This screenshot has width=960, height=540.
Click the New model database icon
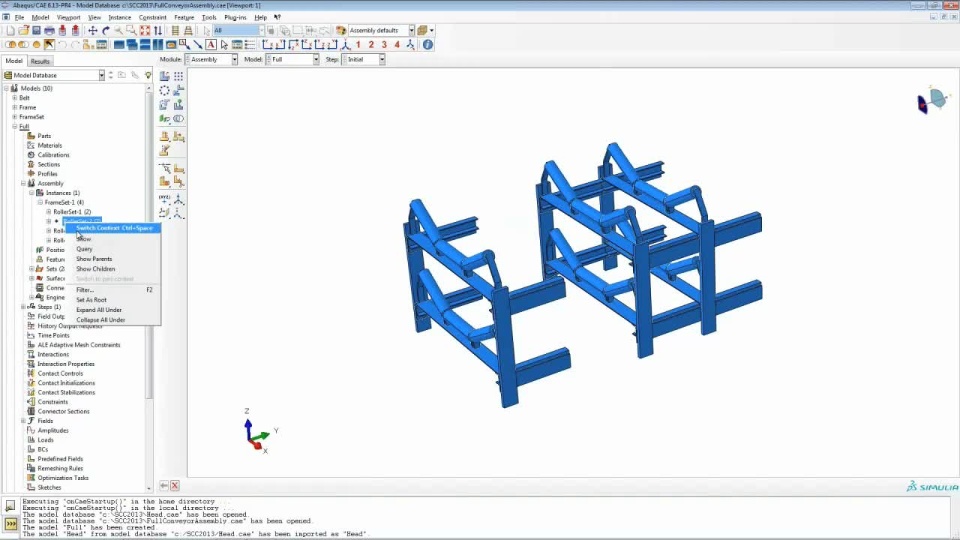10,31
